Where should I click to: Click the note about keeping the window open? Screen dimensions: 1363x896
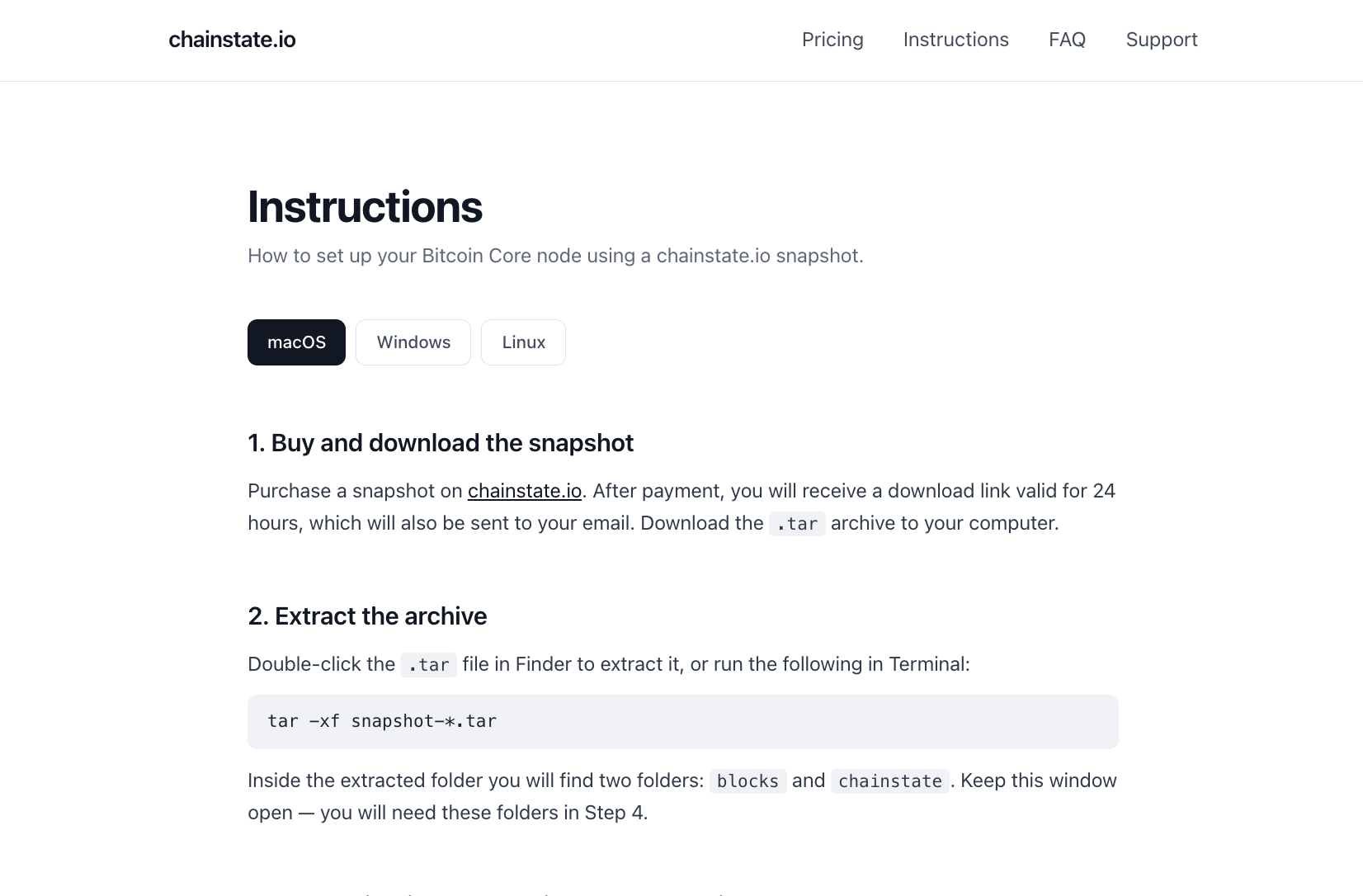681,795
